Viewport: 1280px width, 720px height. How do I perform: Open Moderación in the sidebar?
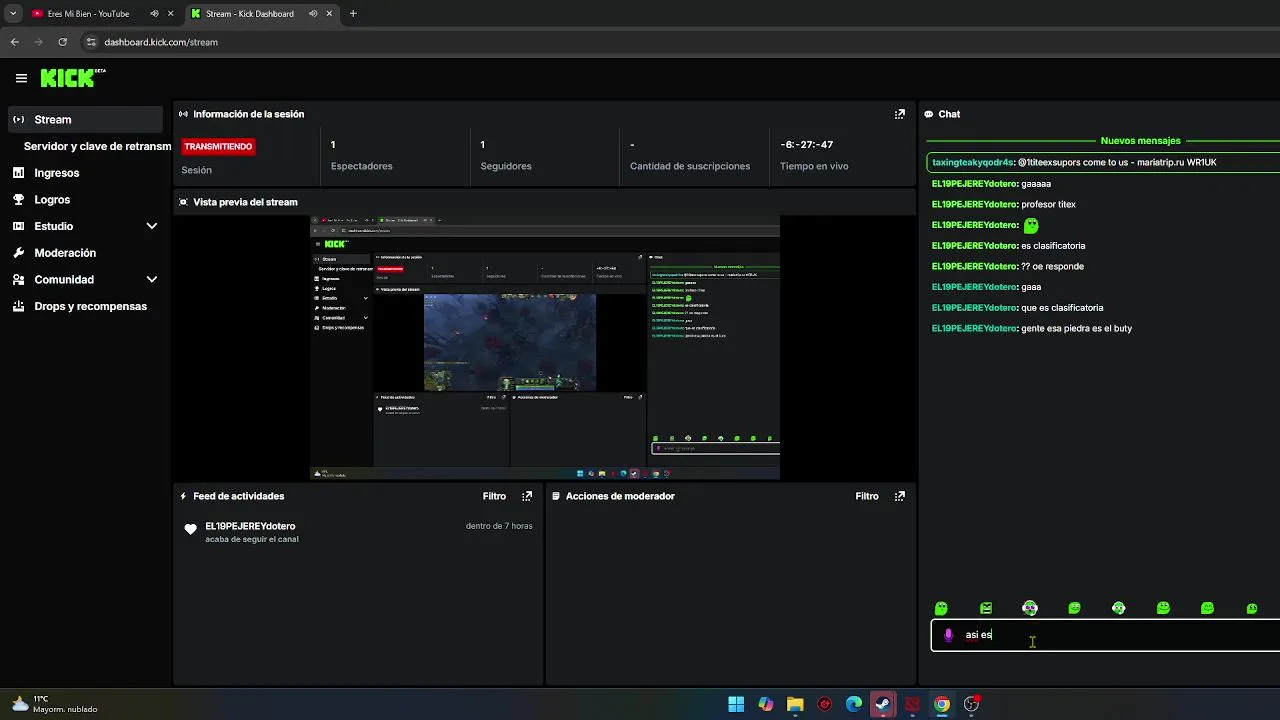(x=65, y=253)
